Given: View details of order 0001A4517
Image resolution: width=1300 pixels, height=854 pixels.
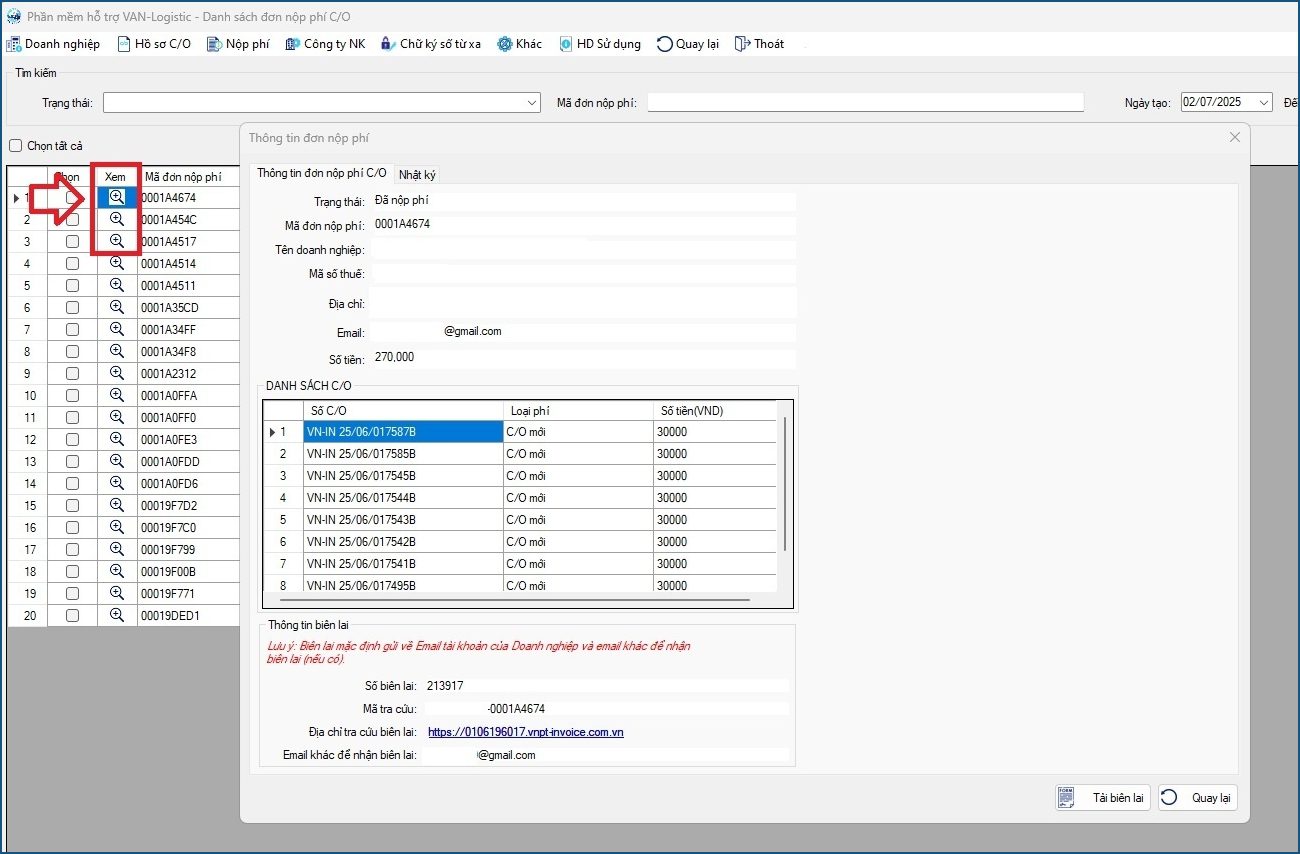Looking at the screenshot, I should [x=117, y=241].
